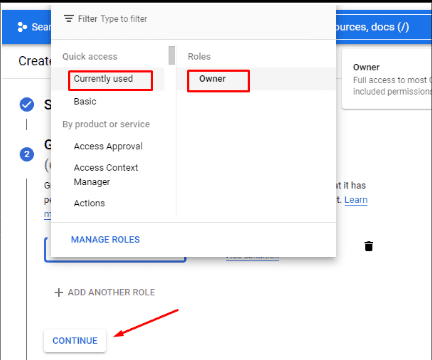Open the Learn more link

[356, 200]
